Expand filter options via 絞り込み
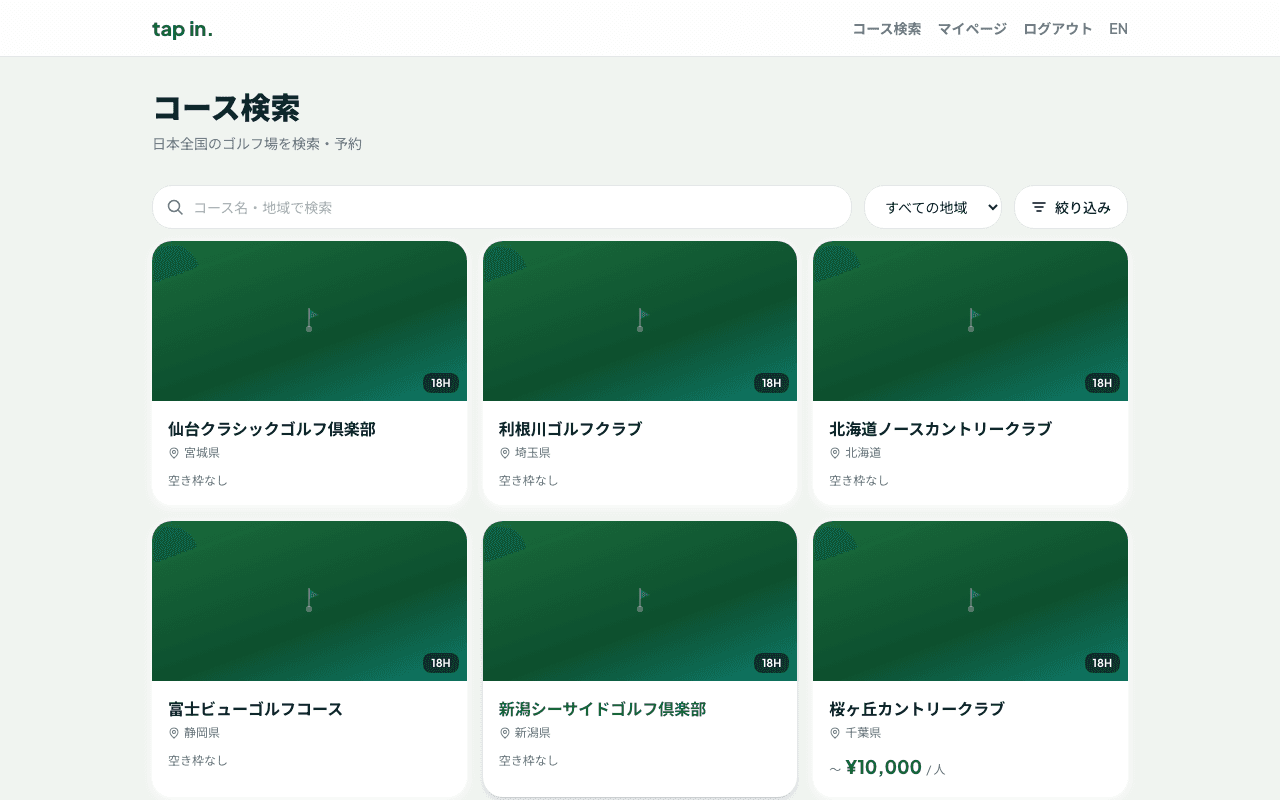This screenshot has width=1280, height=800. coord(1071,207)
